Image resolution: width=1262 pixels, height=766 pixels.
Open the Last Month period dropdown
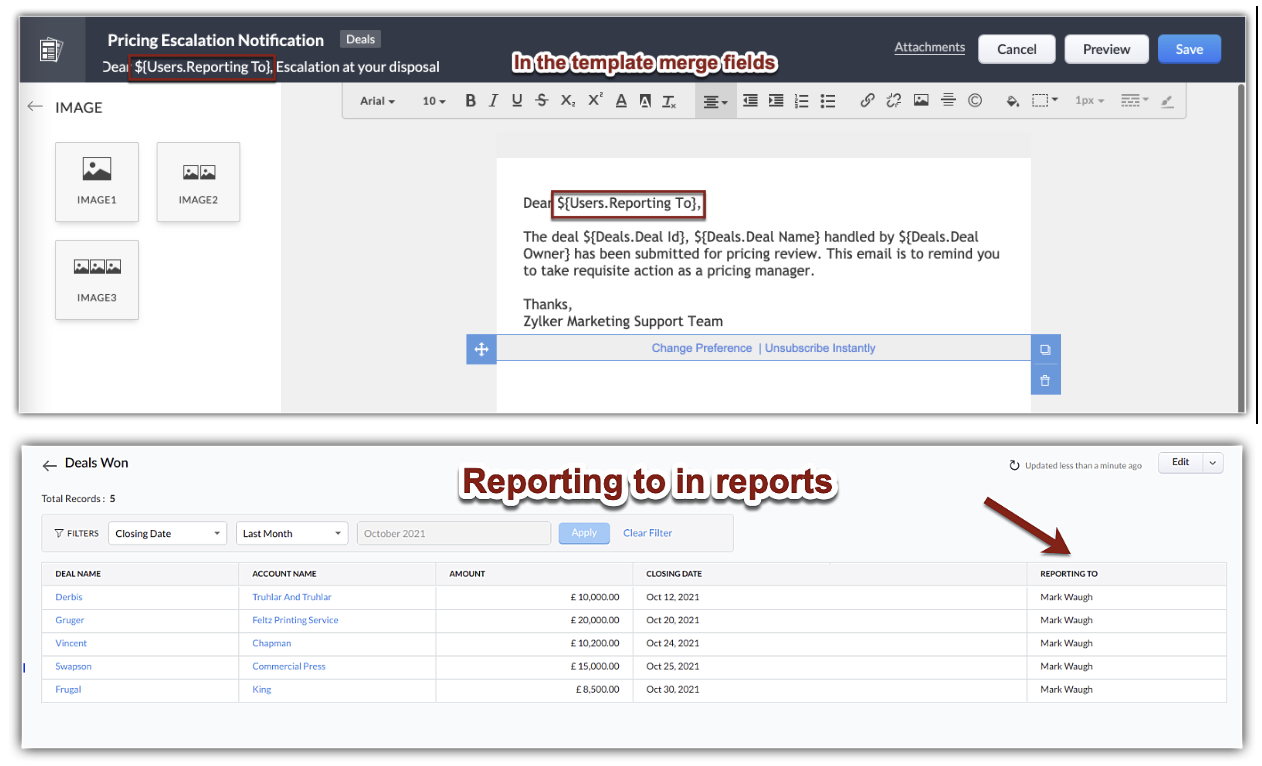[x=292, y=533]
